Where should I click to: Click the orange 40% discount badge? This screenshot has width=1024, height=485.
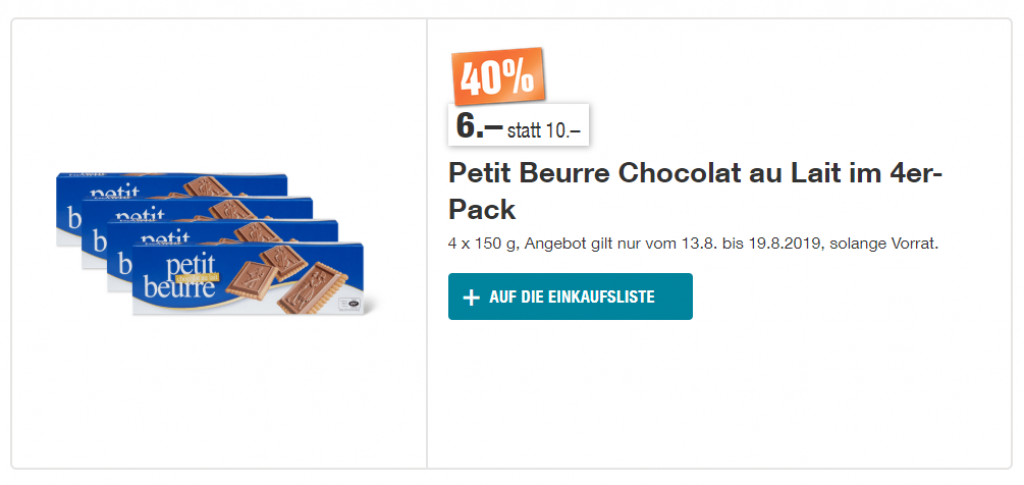(x=499, y=76)
